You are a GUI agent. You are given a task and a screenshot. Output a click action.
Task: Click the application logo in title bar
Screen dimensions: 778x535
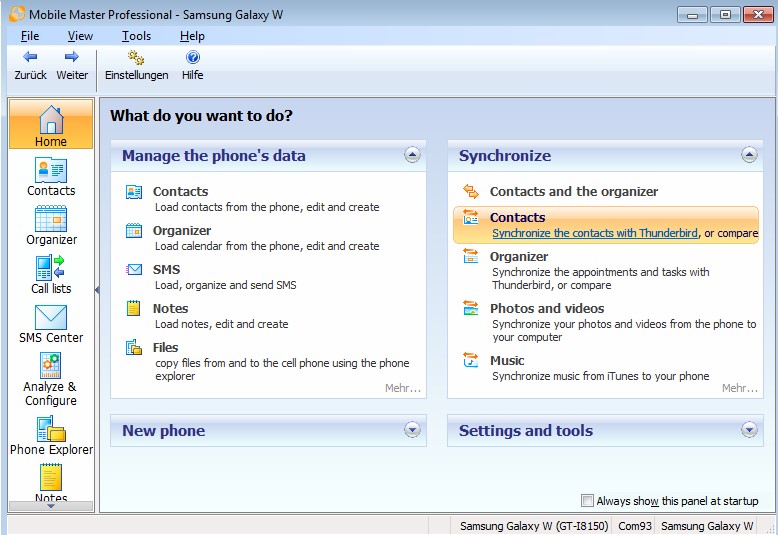[17, 14]
